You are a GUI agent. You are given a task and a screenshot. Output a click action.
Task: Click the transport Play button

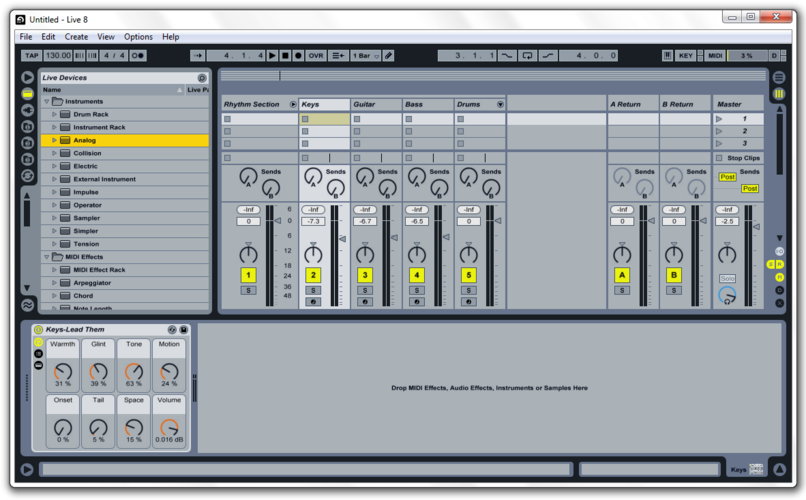(272, 55)
